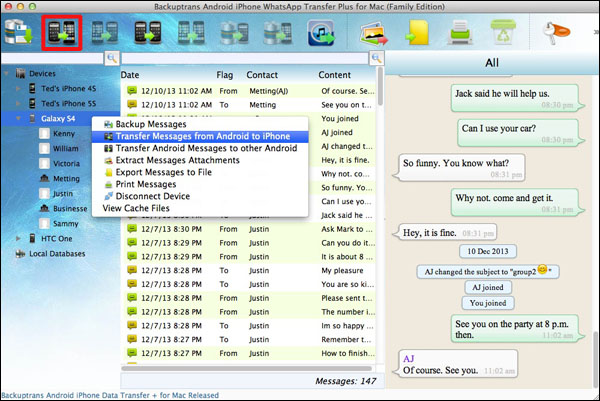Sort list by the Date column header
Viewport: 600px width, 401px height.
coord(130,75)
